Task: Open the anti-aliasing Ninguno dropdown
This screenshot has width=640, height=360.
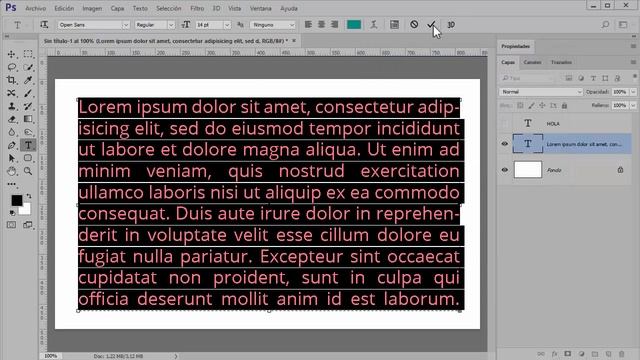Action: [273, 25]
